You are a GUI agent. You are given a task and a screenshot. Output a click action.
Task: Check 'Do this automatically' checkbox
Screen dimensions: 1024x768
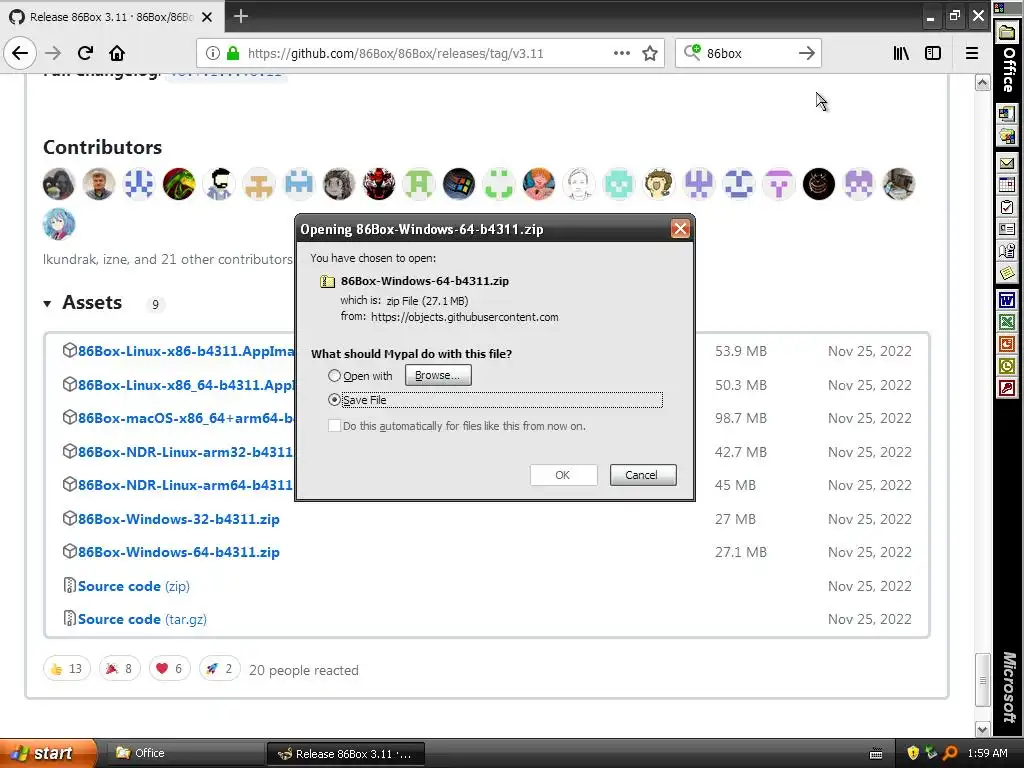(334, 426)
